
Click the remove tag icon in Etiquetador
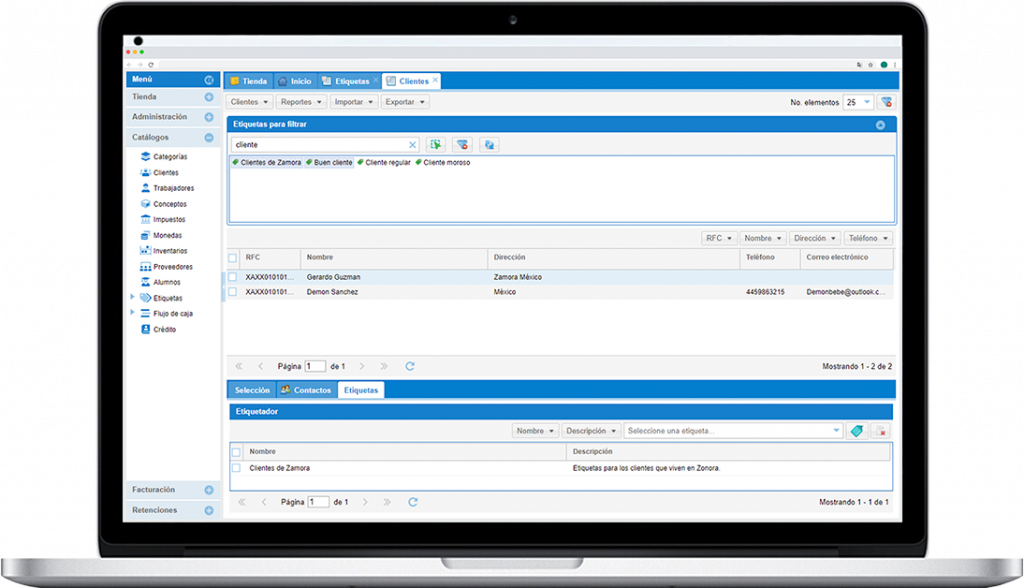click(x=880, y=431)
